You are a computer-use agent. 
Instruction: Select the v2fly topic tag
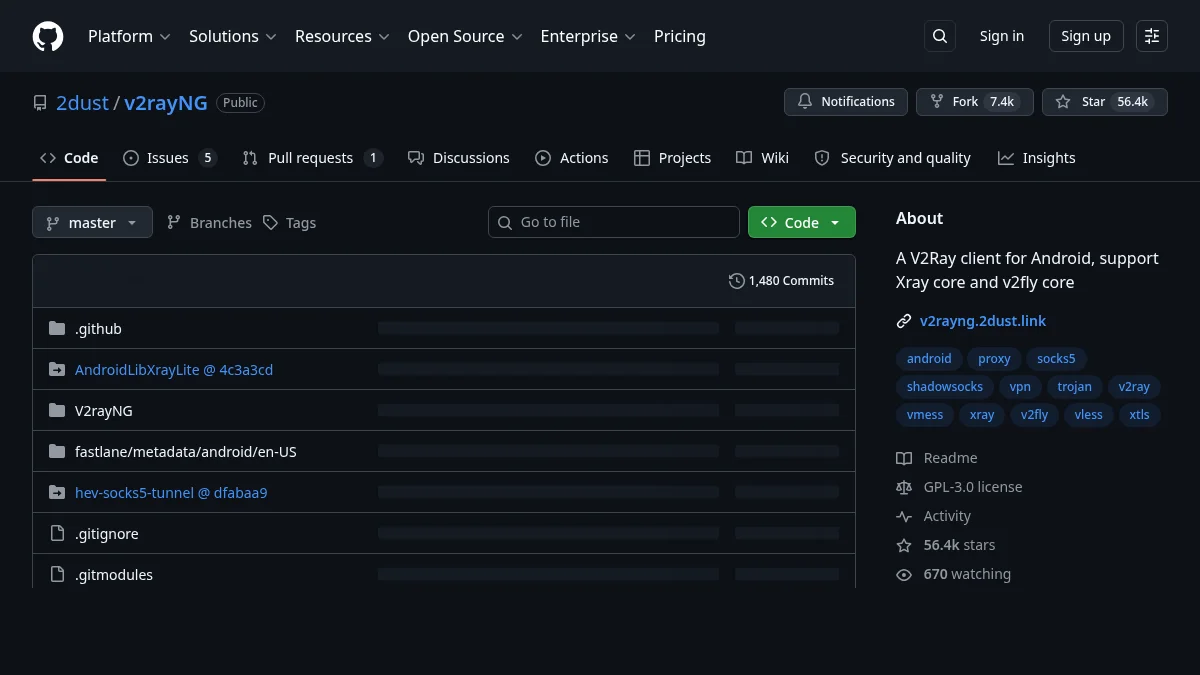1034,415
